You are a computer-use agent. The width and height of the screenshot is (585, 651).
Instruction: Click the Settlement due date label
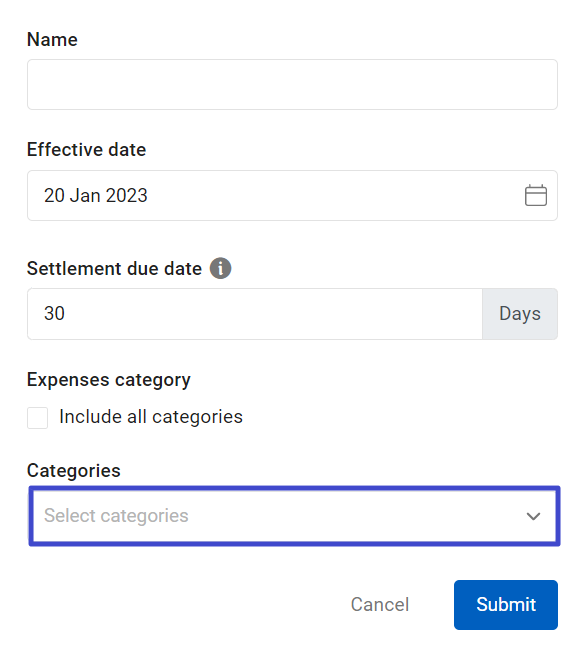[114, 269]
